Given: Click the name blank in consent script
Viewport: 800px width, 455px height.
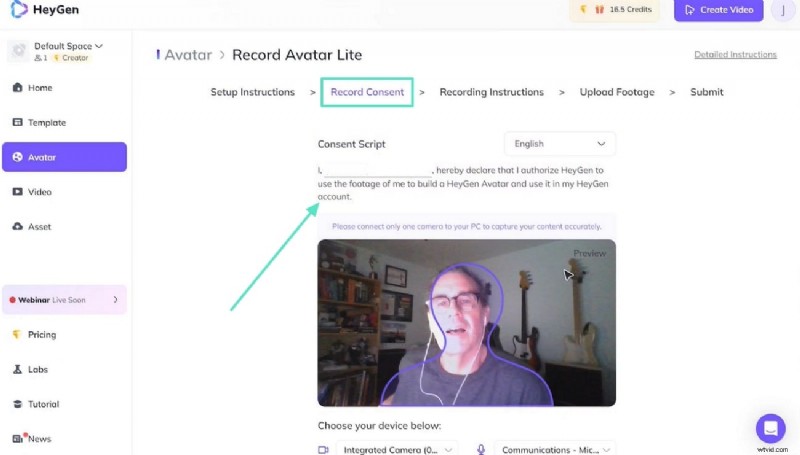Looking at the screenshot, I should (378, 170).
